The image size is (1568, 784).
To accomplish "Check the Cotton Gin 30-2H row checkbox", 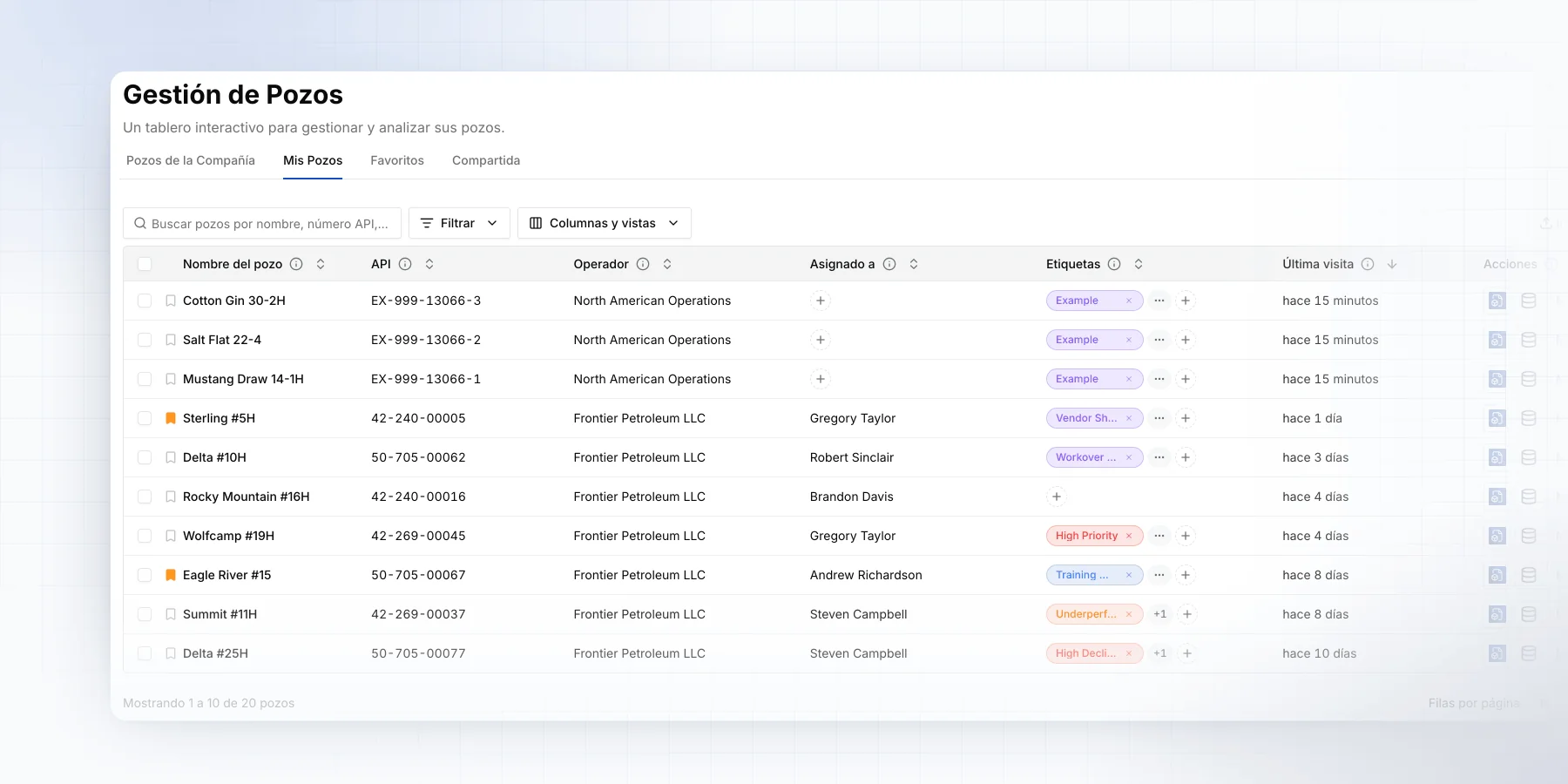I will pos(145,301).
